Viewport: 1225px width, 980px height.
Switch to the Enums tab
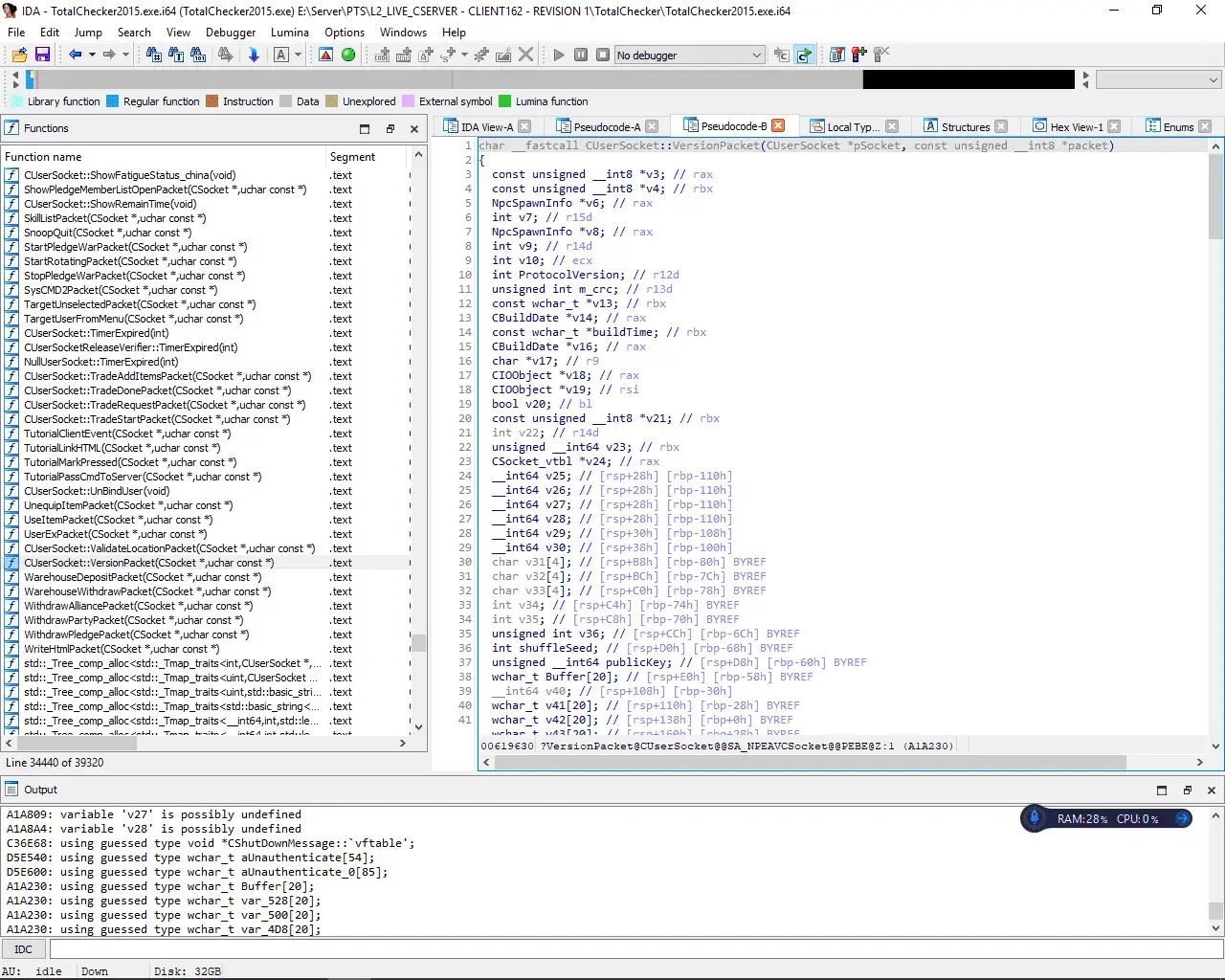click(1178, 126)
